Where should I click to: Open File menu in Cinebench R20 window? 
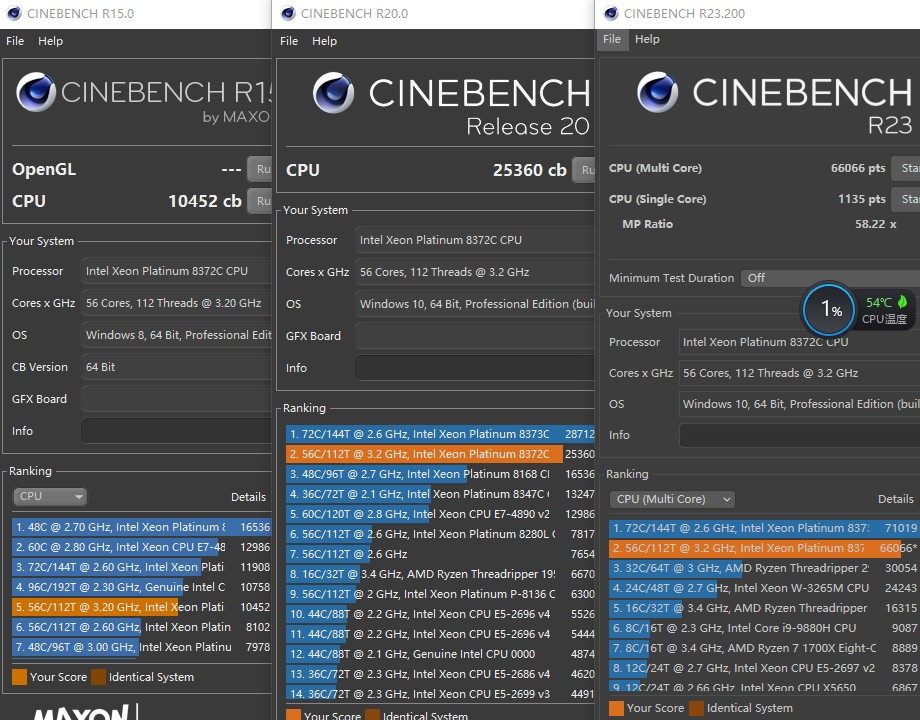coord(289,41)
